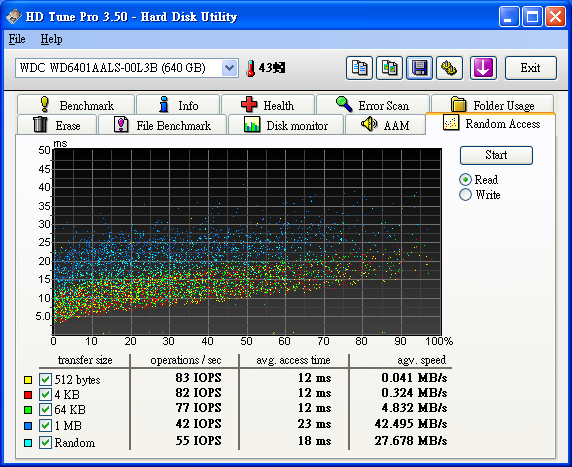The height and width of the screenshot is (467, 572).
Task: Open the options wrench icon
Action: (x=449, y=68)
